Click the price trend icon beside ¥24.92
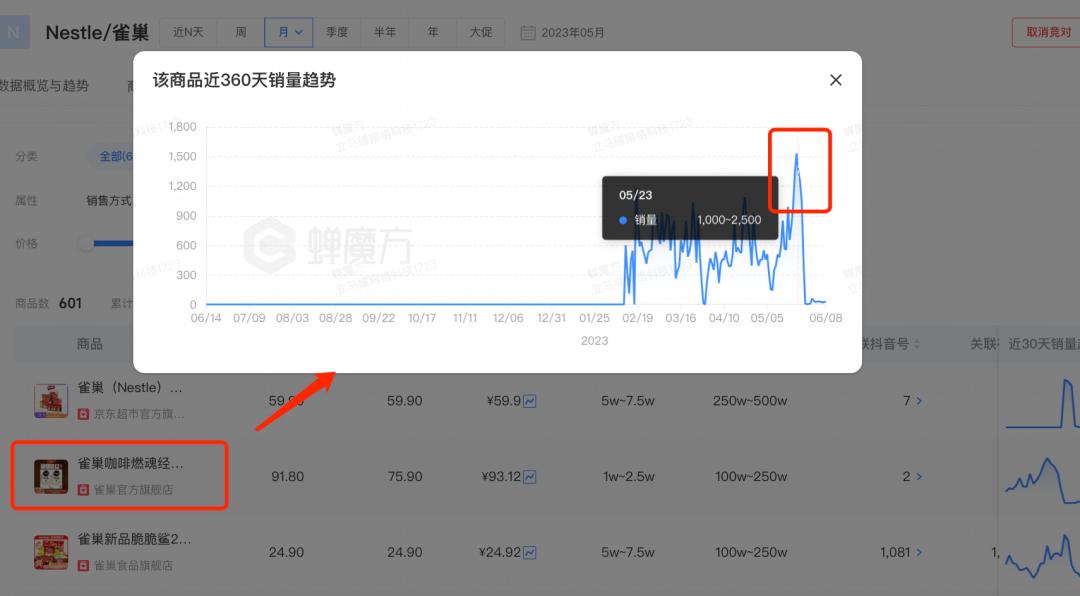This screenshot has height=596, width=1080. point(528,552)
